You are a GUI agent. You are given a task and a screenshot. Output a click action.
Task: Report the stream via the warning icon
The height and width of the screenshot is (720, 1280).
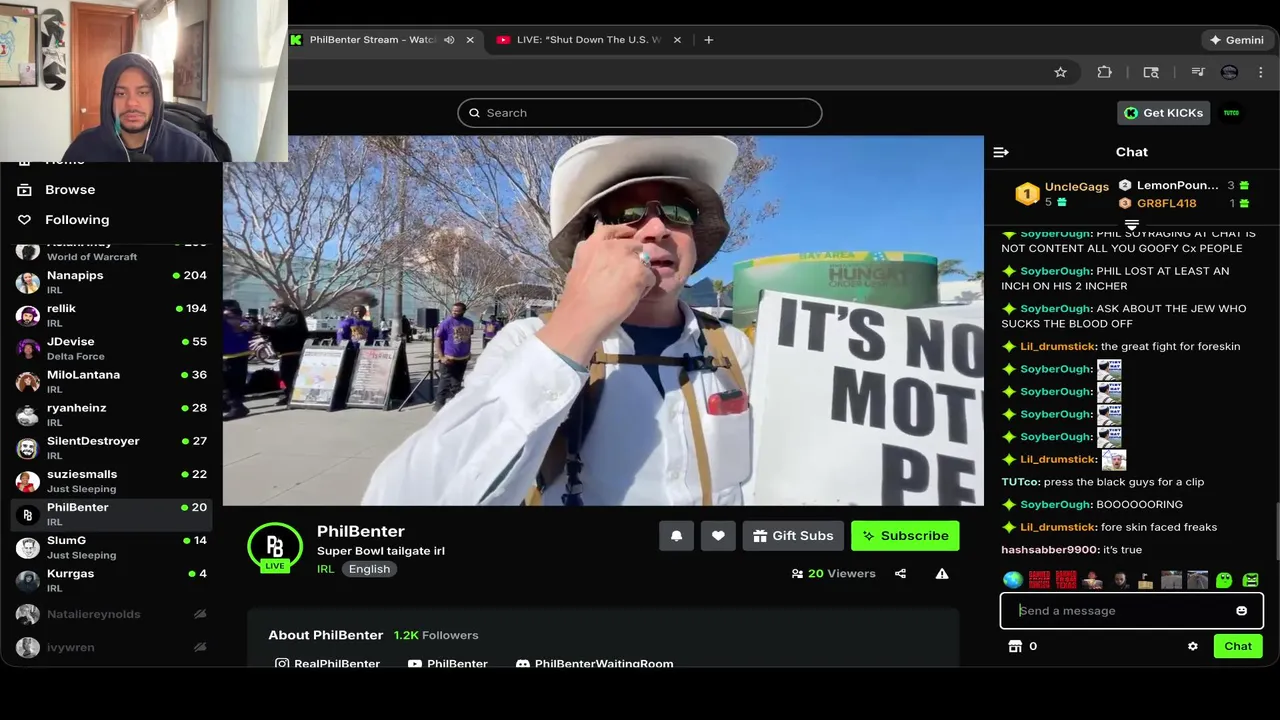click(x=942, y=574)
